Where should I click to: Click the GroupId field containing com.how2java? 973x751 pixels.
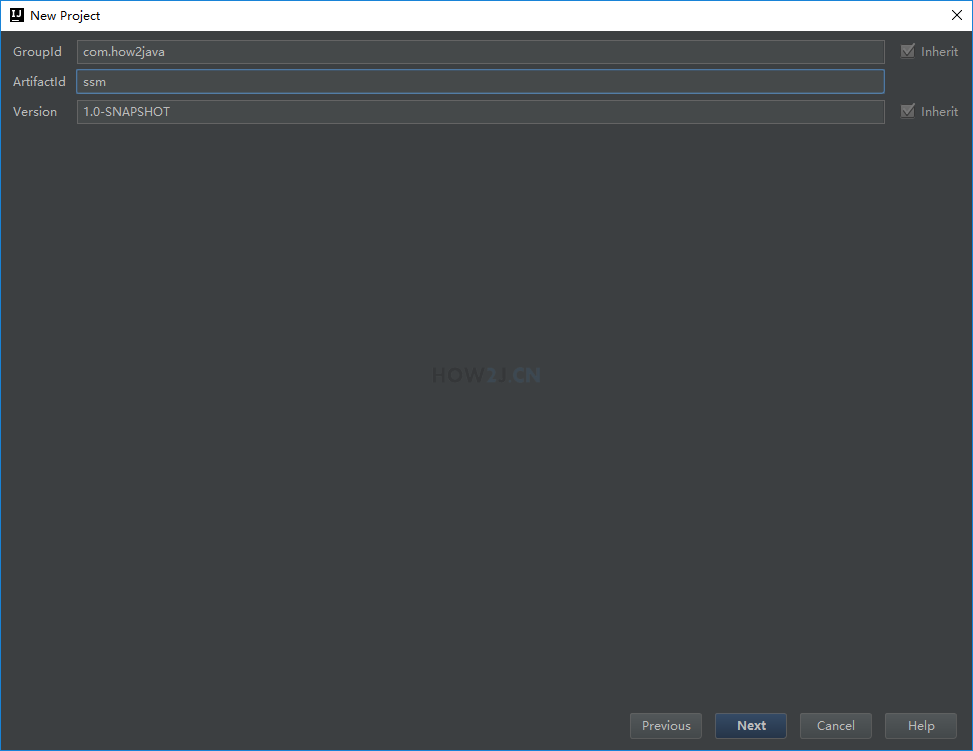coord(480,52)
